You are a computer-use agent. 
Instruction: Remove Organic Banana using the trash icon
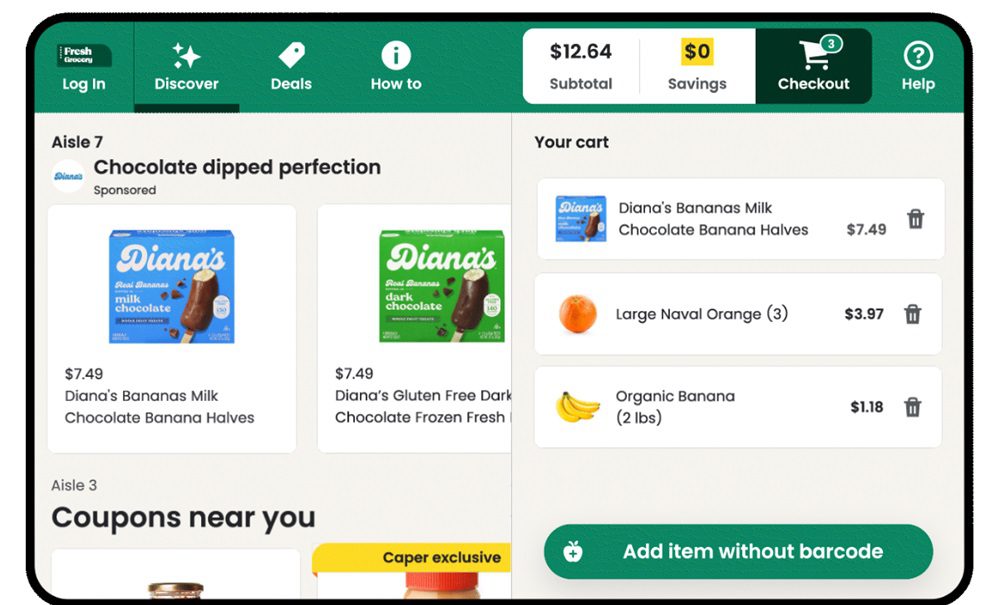914,406
